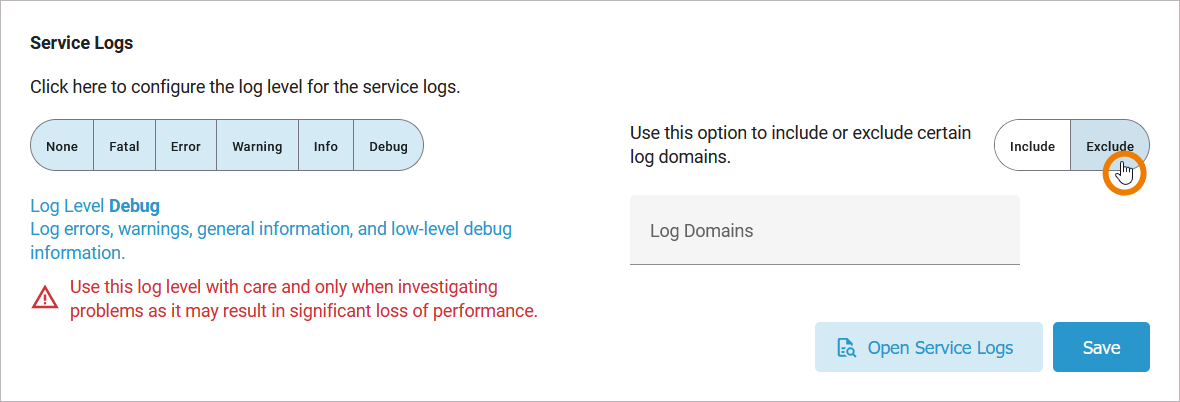Click the blue 'Log Level Debug' label

click(x=95, y=207)
